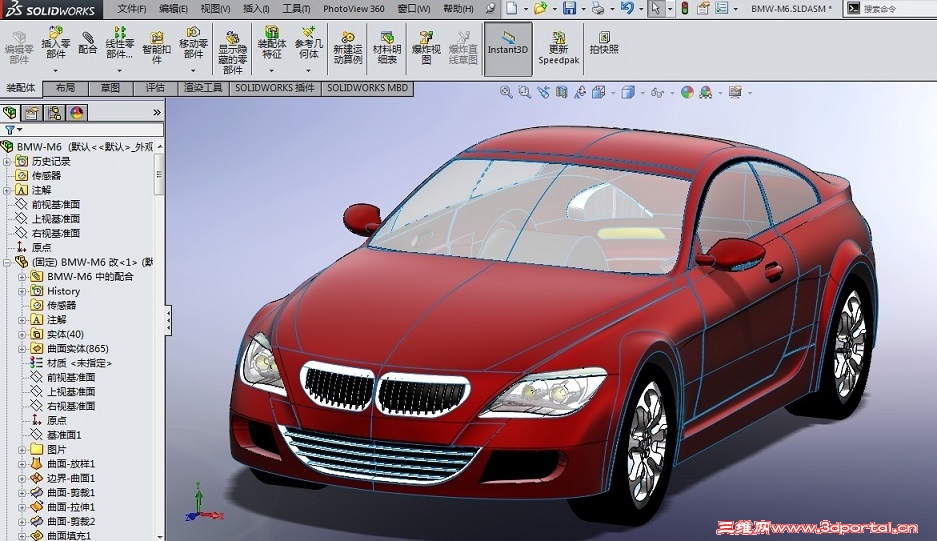Screen dimensions: 937x541
Task: Open the 视图(V) menu
Action: click(x=215, y=8)
